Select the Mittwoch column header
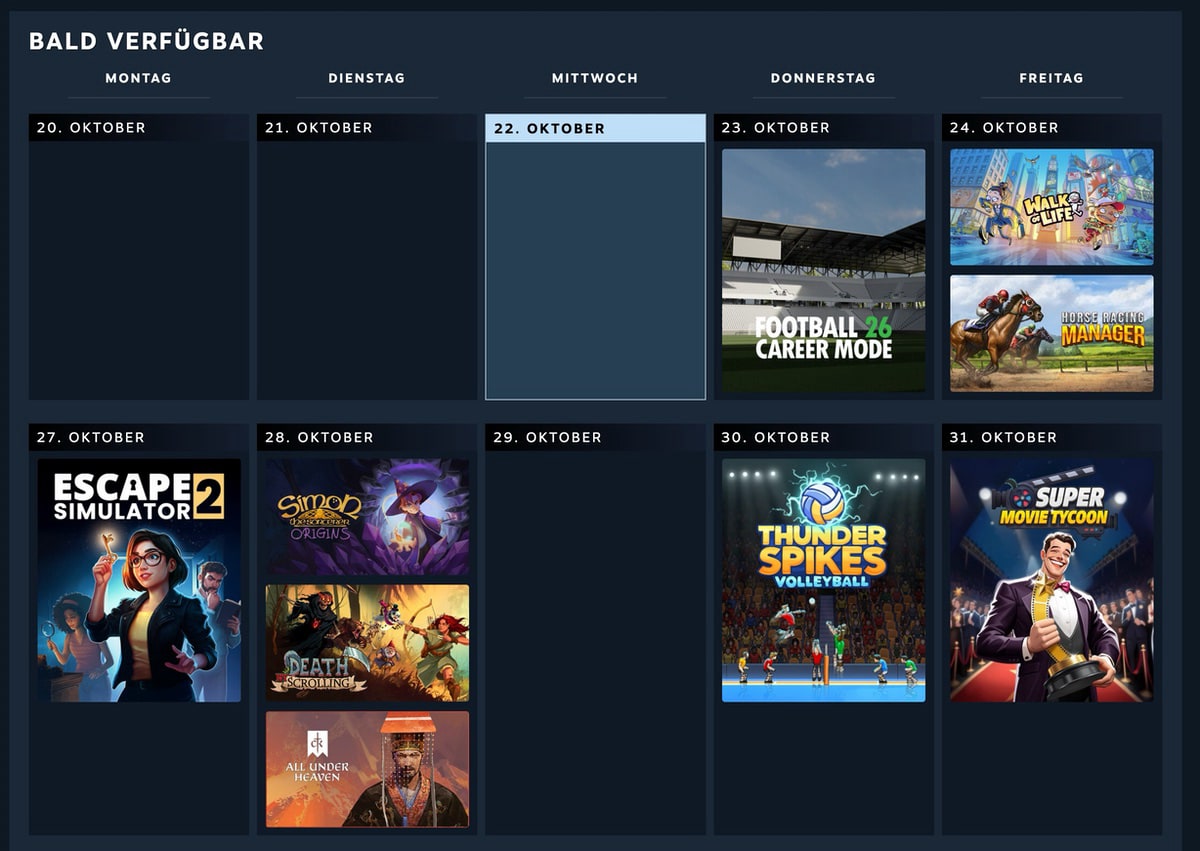The width and height of the screenshot is (1200, 851). (595, 78)
